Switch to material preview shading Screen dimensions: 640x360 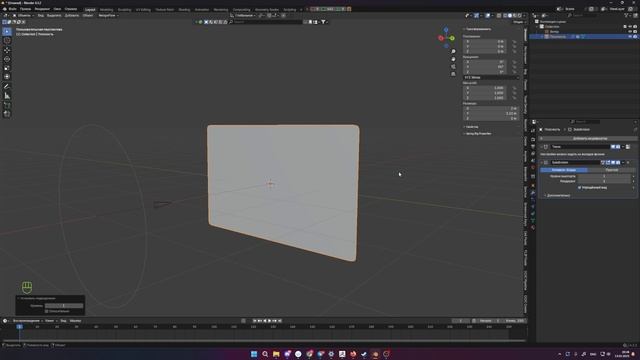515,16
